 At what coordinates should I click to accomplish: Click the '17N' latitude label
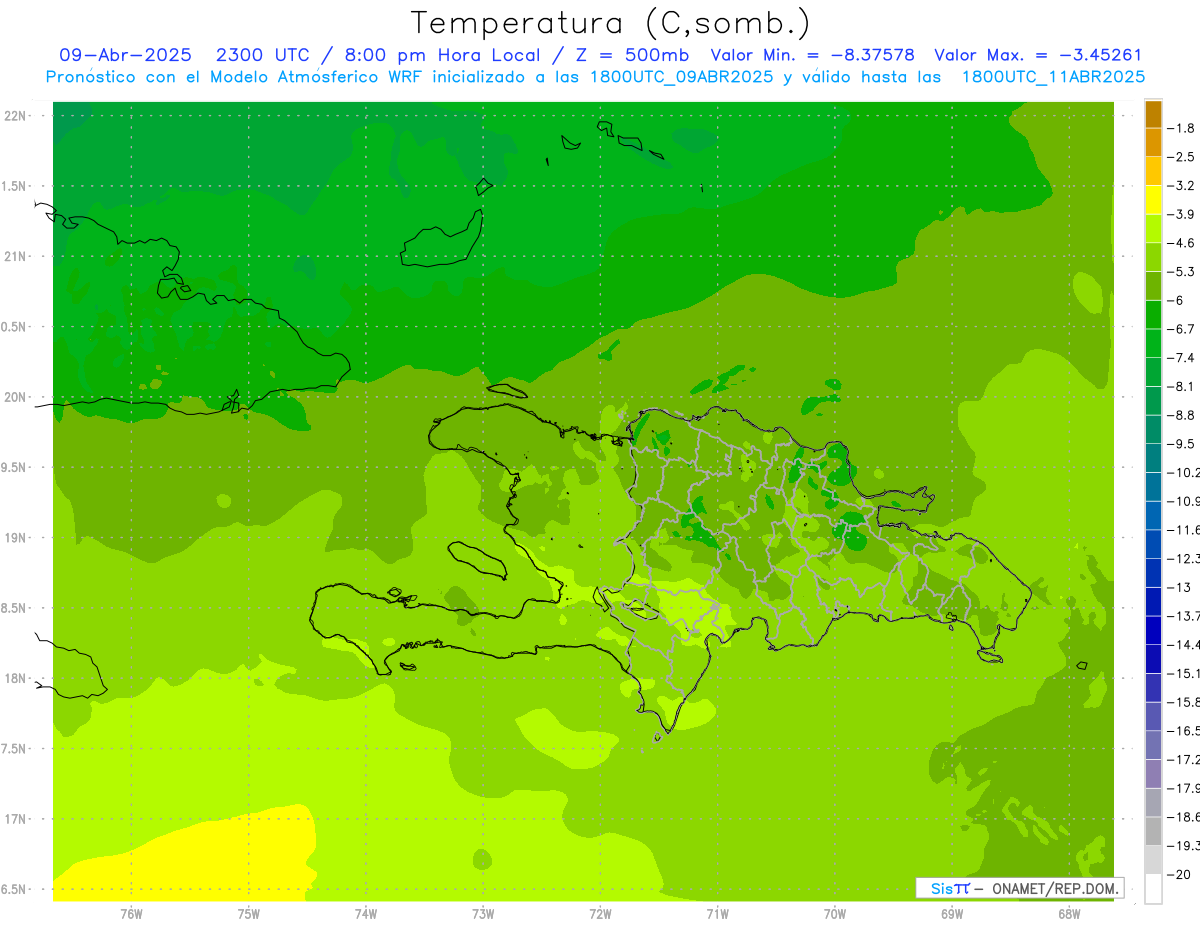point(16,820)
